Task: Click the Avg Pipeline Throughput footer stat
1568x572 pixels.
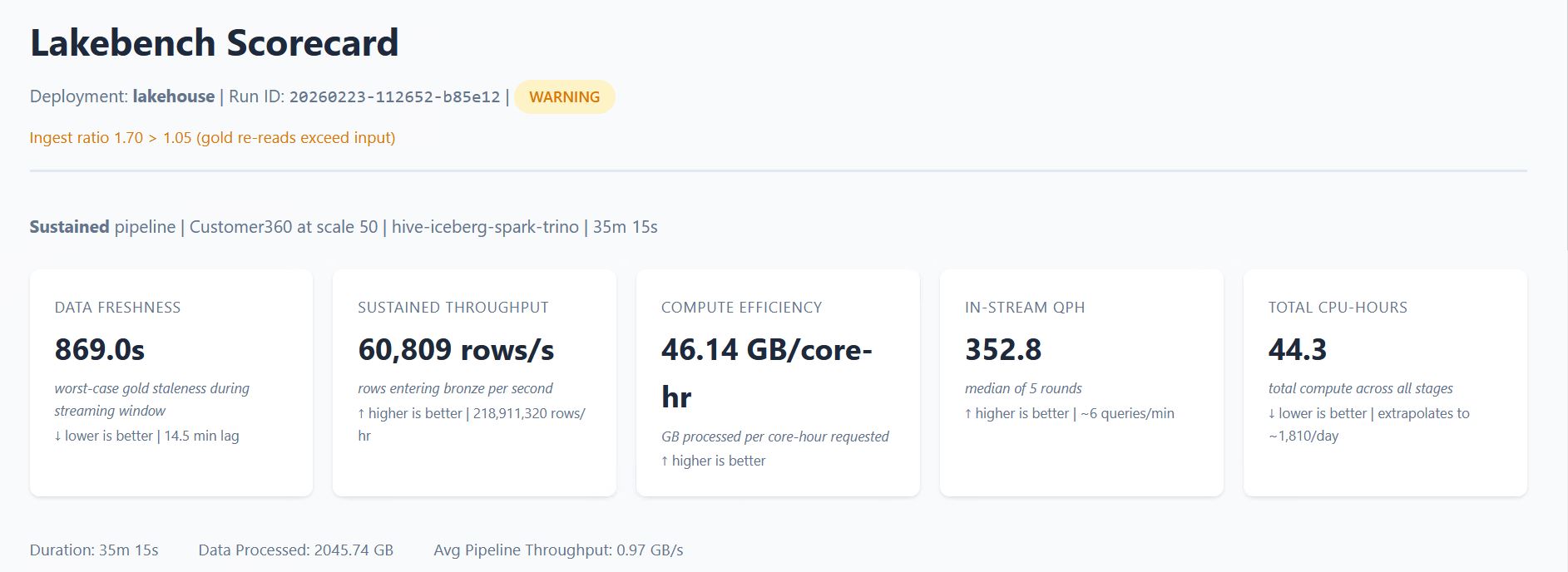Action: click(558, 550)
